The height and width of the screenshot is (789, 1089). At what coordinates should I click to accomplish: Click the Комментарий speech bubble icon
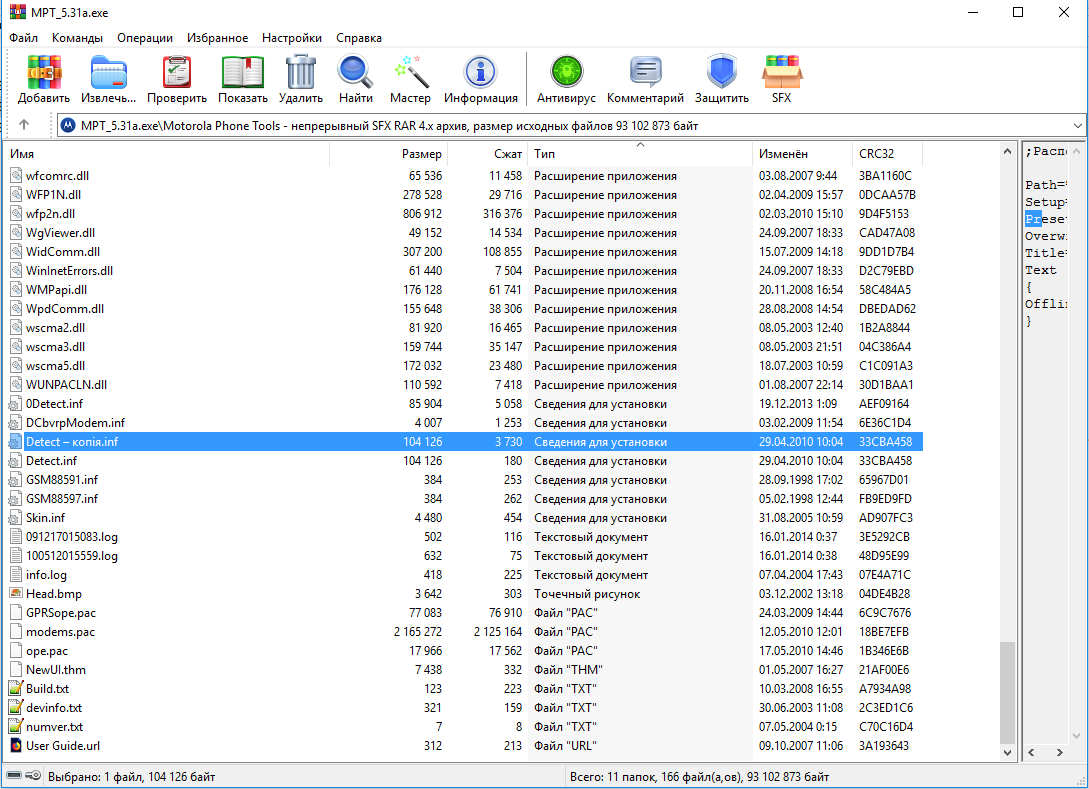[645, 72]
